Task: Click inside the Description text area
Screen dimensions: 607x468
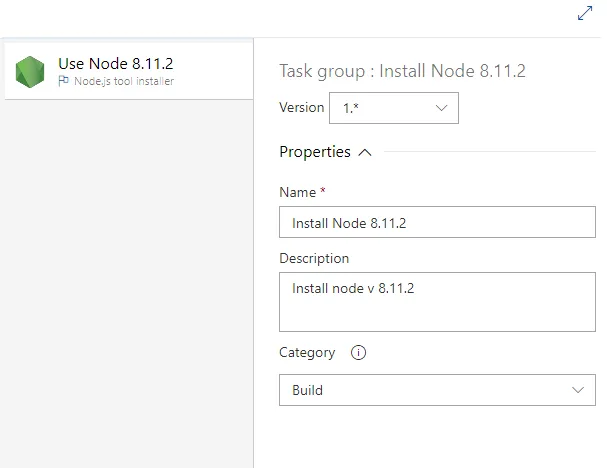Action: 437,301
